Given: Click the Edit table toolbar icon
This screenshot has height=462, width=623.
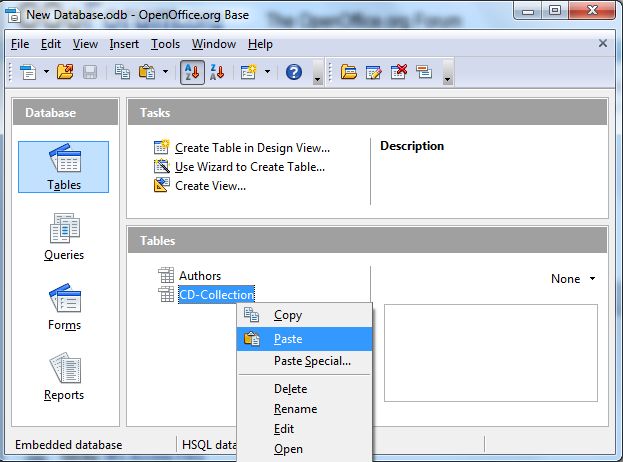Looking at the screenshot, I should 374,72.
